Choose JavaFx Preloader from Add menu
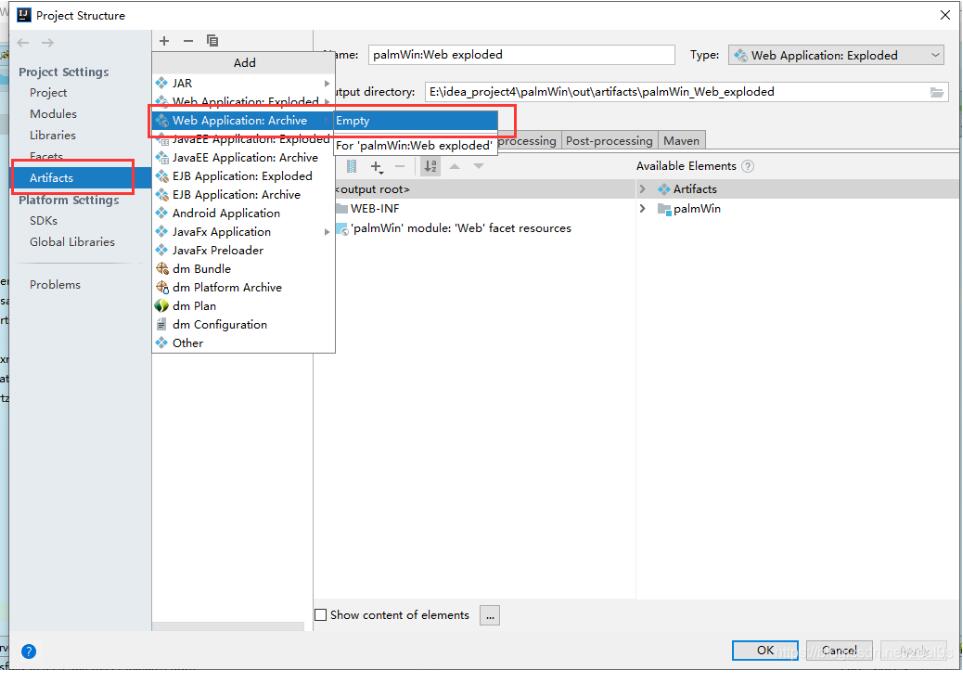The height and width of the screenshot is (673, 963). pos(243,251)
